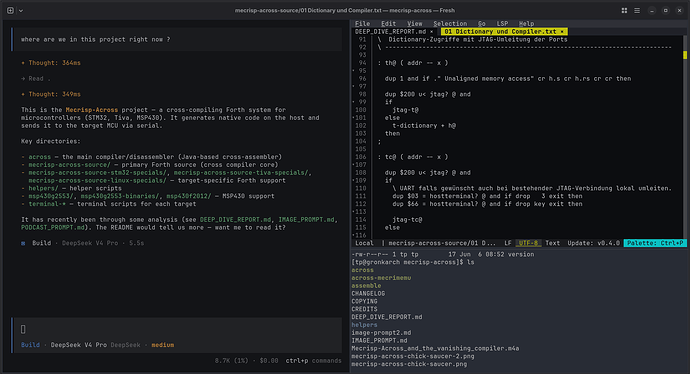The height and width of the screenshot is (374, 690).
Task: Click the Text language mode indicator
Action: coord(553,243)
